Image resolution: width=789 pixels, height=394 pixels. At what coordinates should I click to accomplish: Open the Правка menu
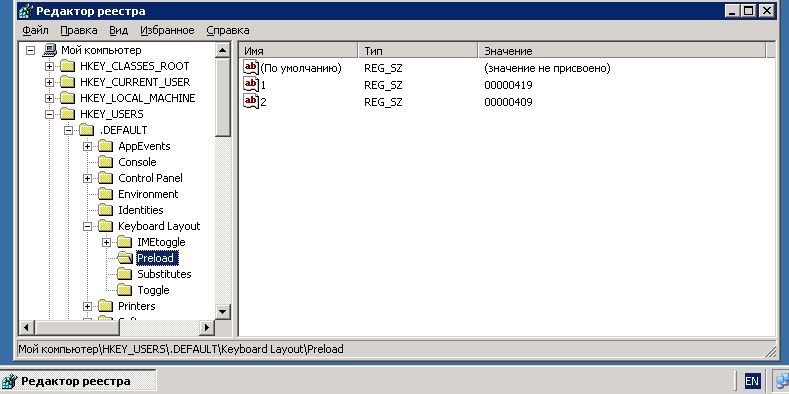[78, 30]
